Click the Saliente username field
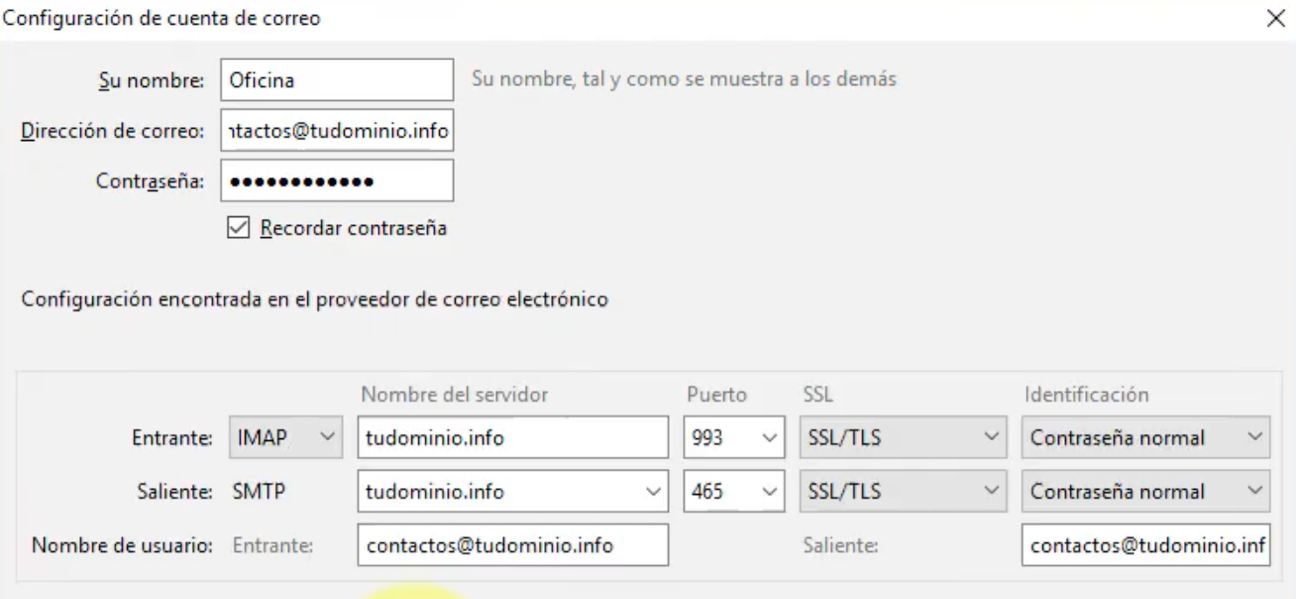This screenshot has width=1296, height=599. tap(1146, 546)
